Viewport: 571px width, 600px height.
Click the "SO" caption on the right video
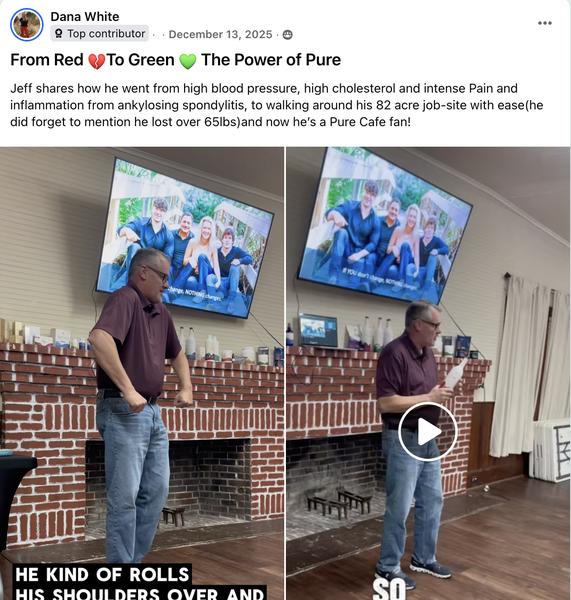[x=389, y=589]
